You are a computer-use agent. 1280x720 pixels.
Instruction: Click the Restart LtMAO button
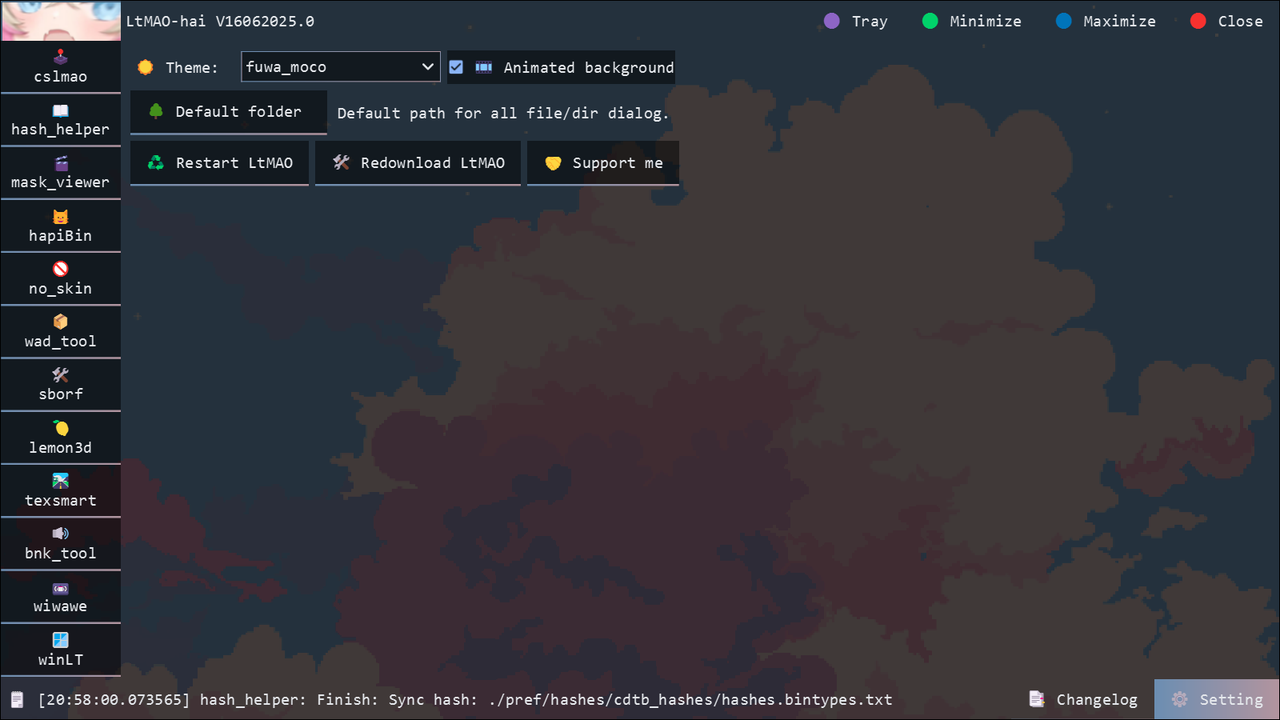click(219, 162)
